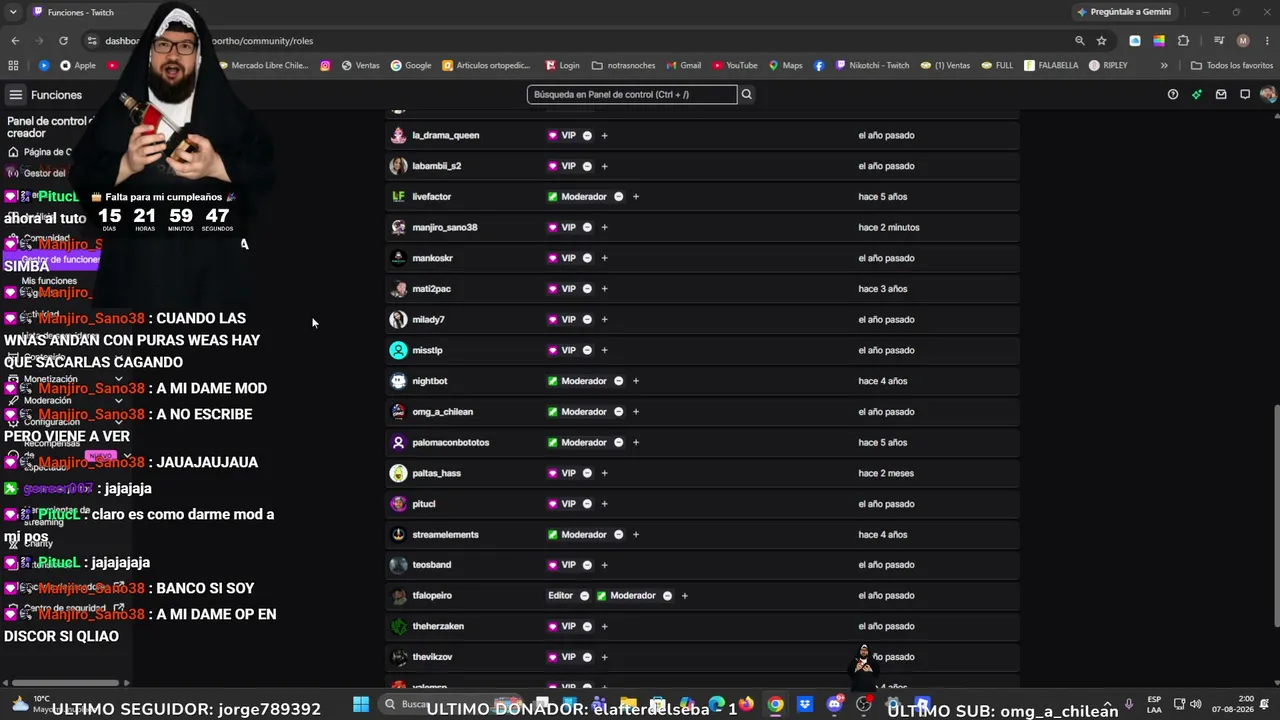Click the green sparkle icon in dashboard header
Screen dimensions: 1280x720
click(x=1197, y=95)
